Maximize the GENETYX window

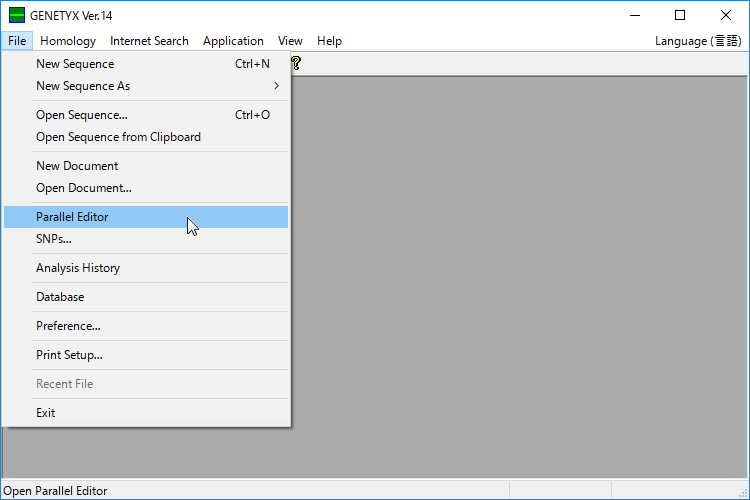pos(680,15)
